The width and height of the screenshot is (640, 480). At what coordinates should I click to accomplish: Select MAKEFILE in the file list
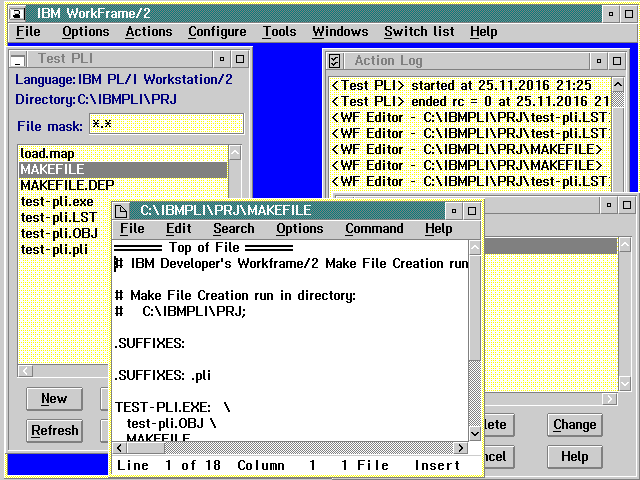(x=123, y=169)
